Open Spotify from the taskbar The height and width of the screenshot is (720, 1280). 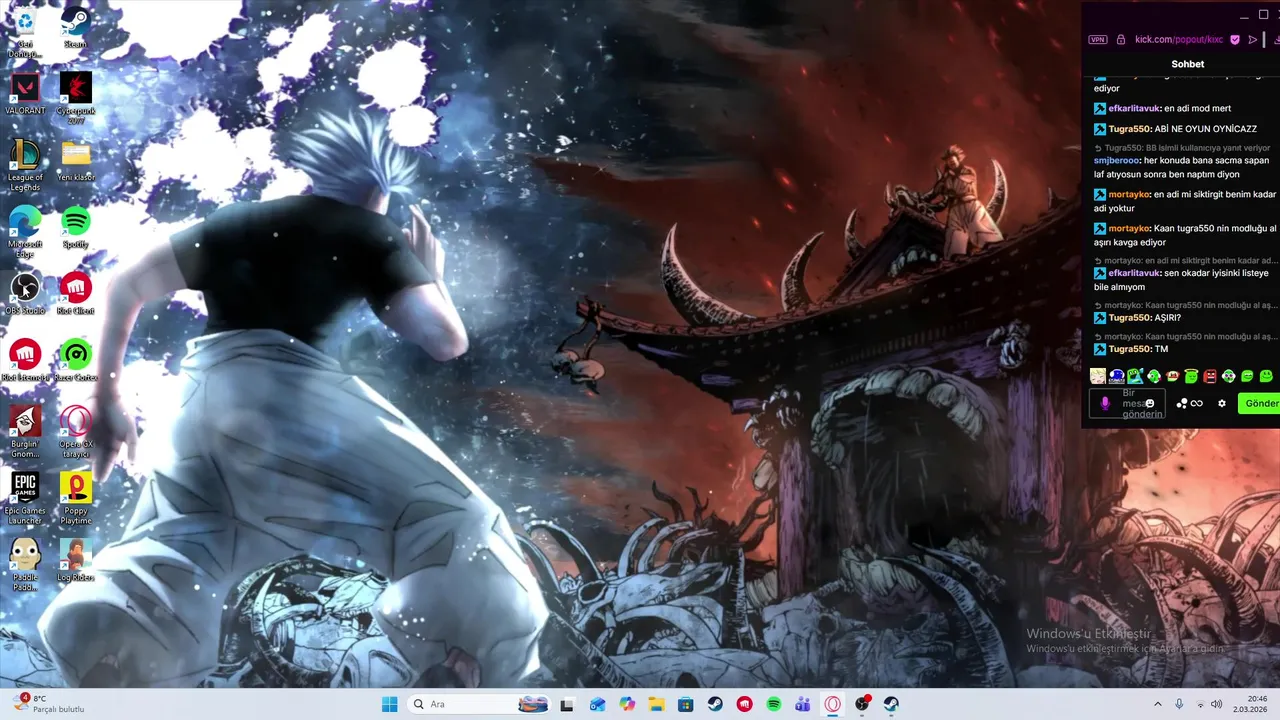(x=773, y=704)
